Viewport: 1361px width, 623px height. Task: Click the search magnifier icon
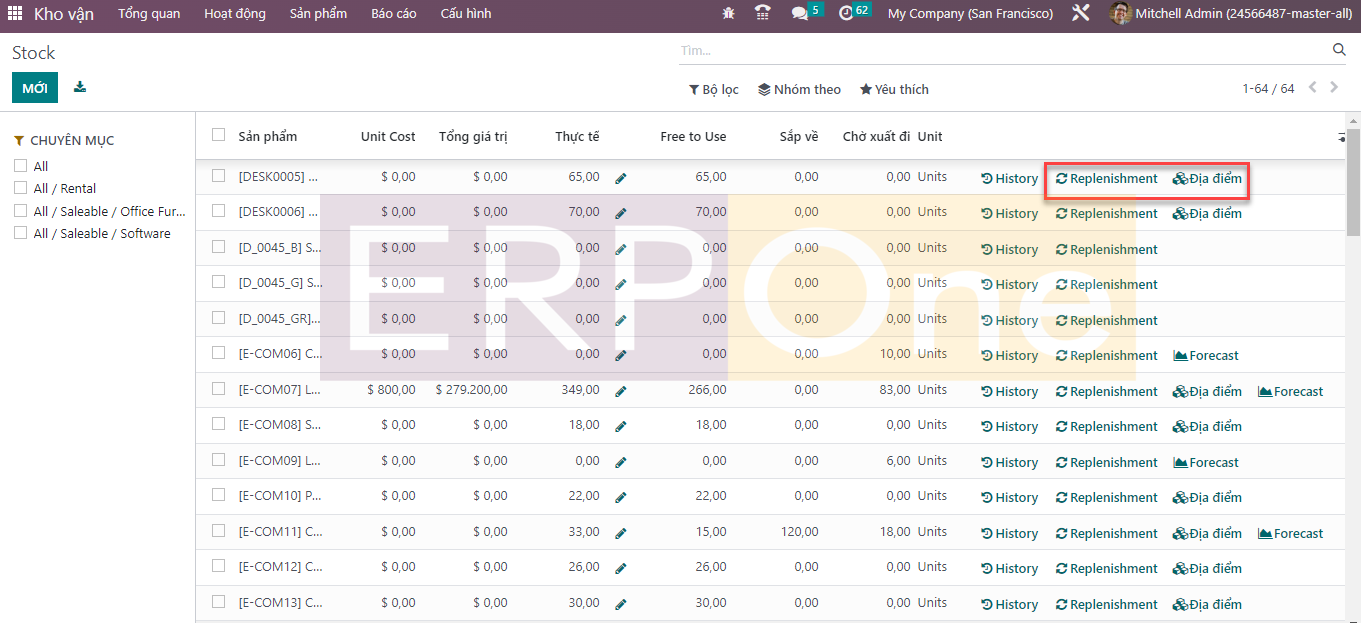pos(1339,50)
